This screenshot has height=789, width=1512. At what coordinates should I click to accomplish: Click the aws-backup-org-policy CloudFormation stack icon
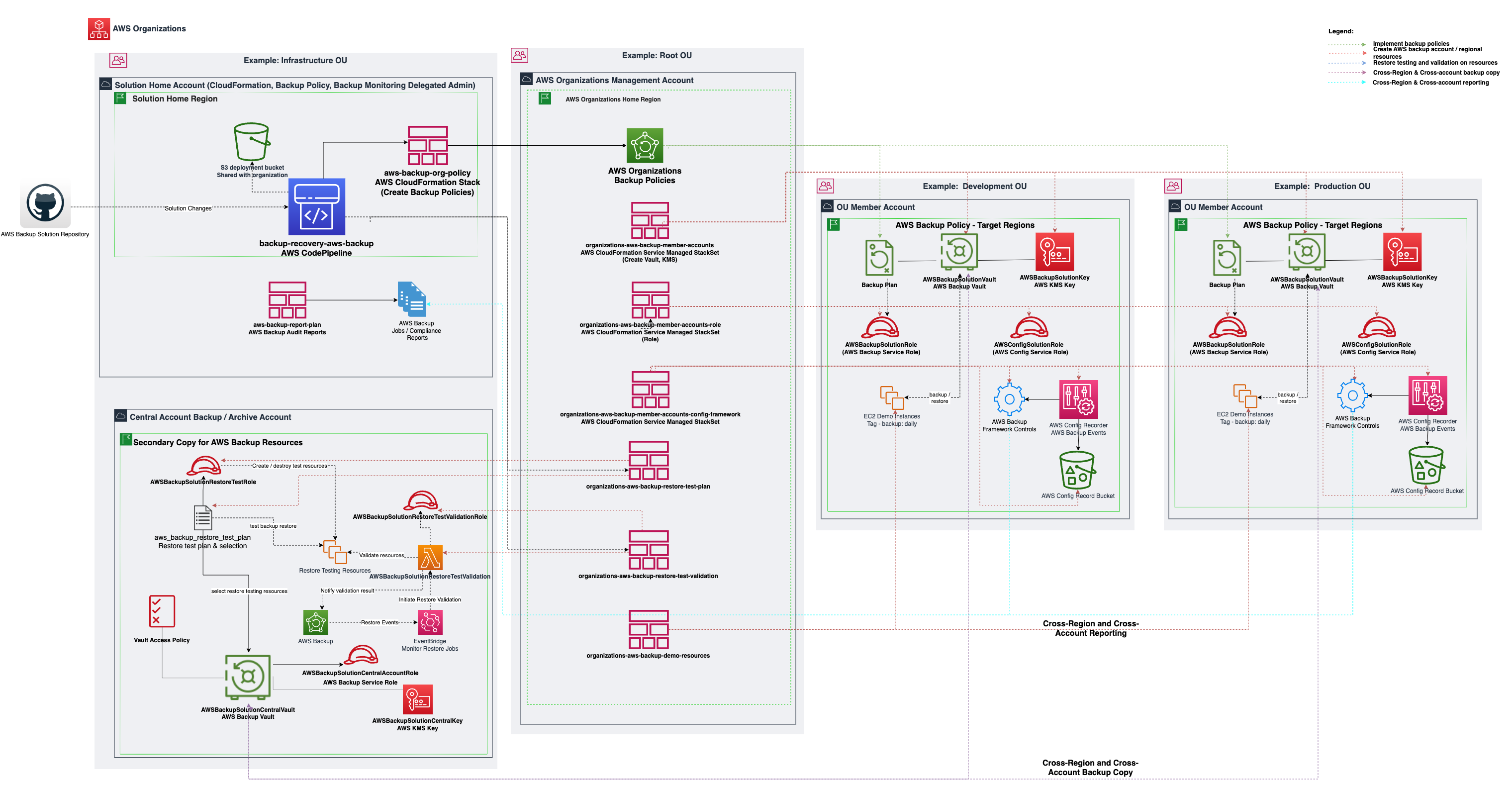tap(427, 146)
